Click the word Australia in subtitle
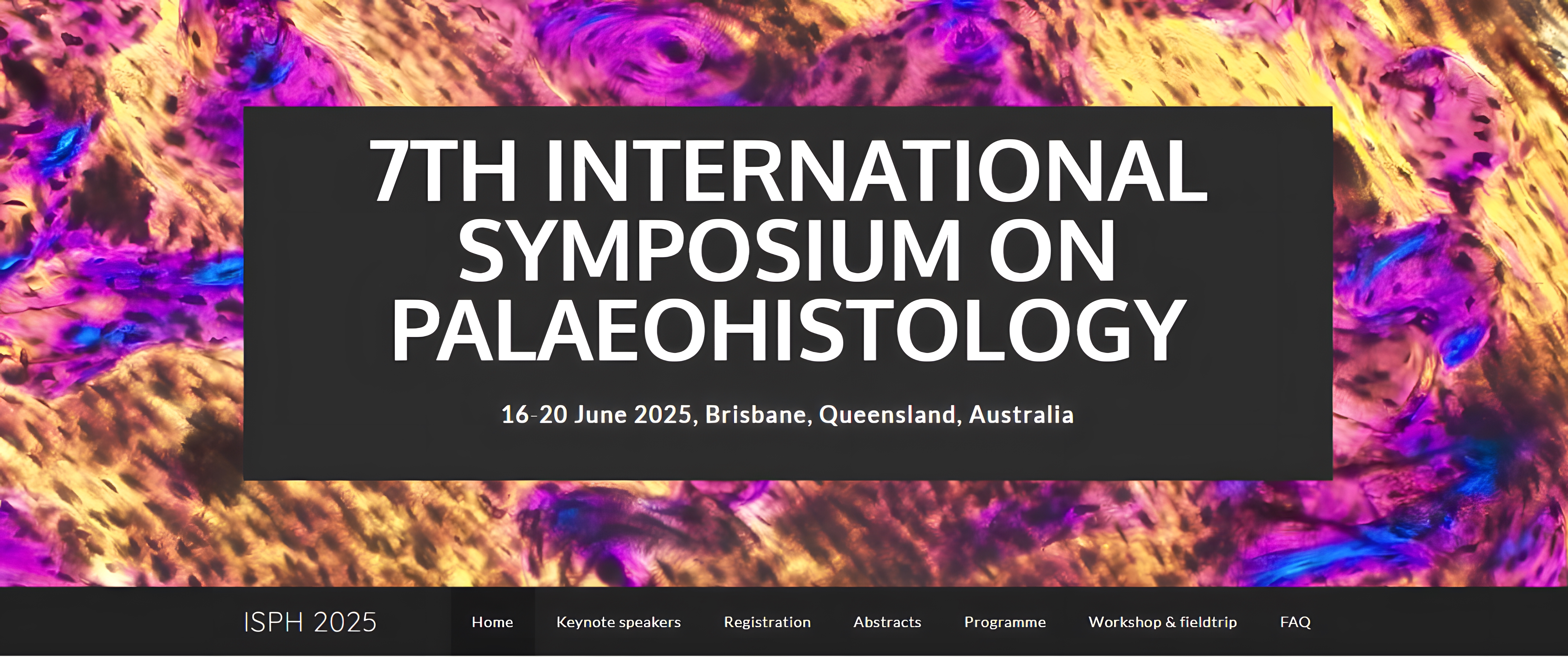The image size is (1568, 657). tap(1021, 414)
